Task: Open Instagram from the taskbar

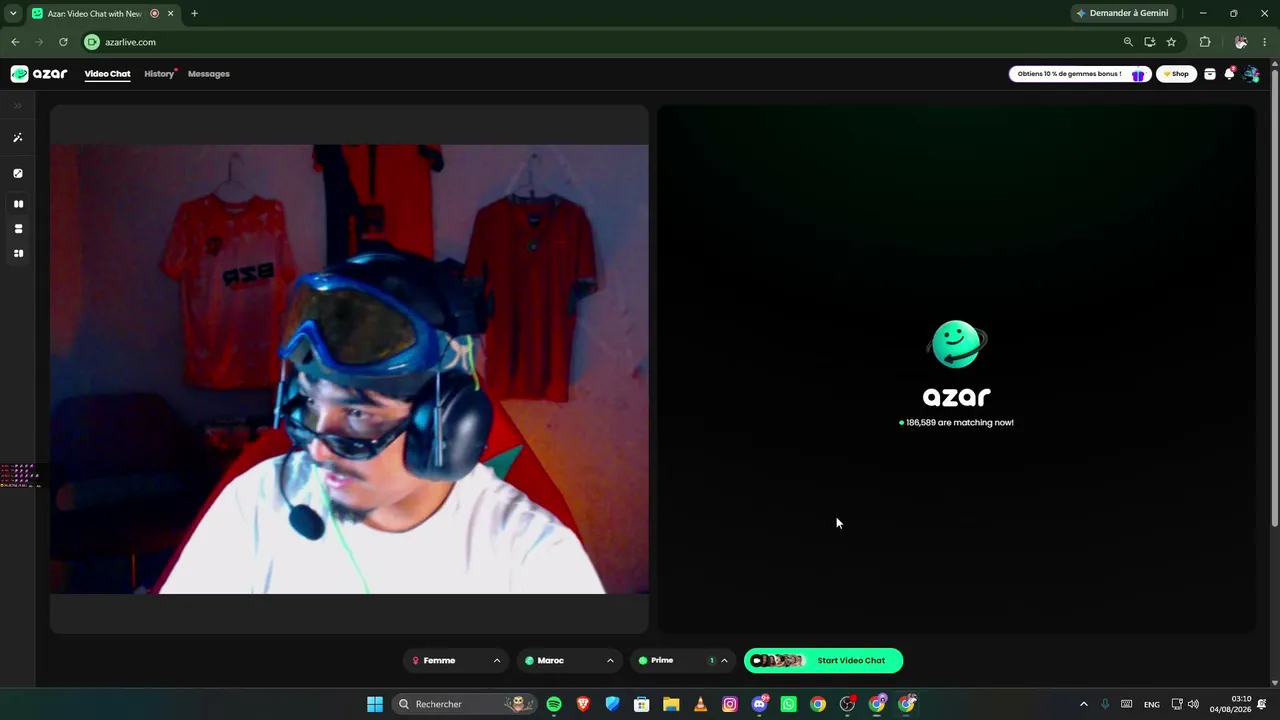Action: point(730,704)
